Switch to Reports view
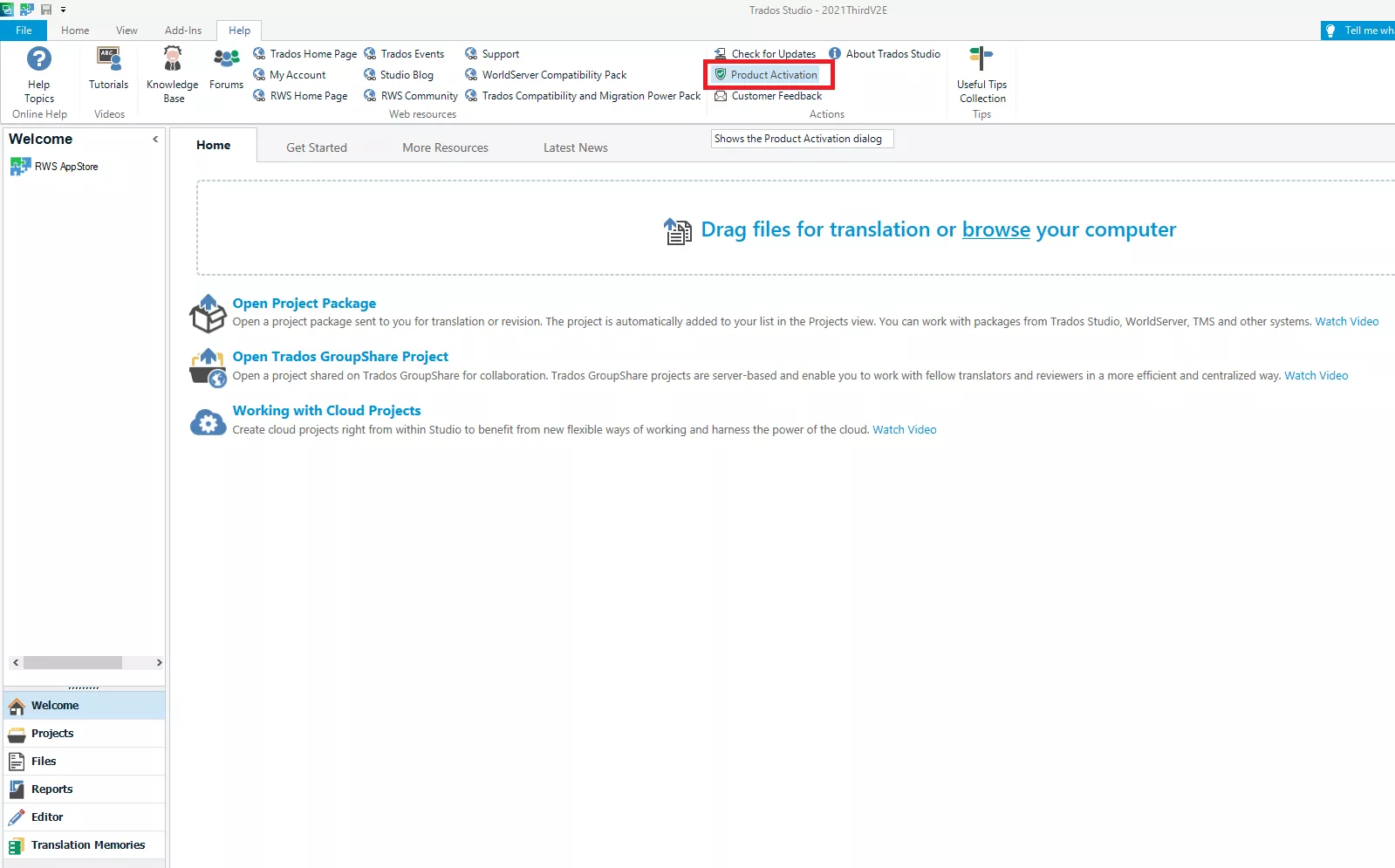The image size is (1395, 868). (x=85, y=789)
